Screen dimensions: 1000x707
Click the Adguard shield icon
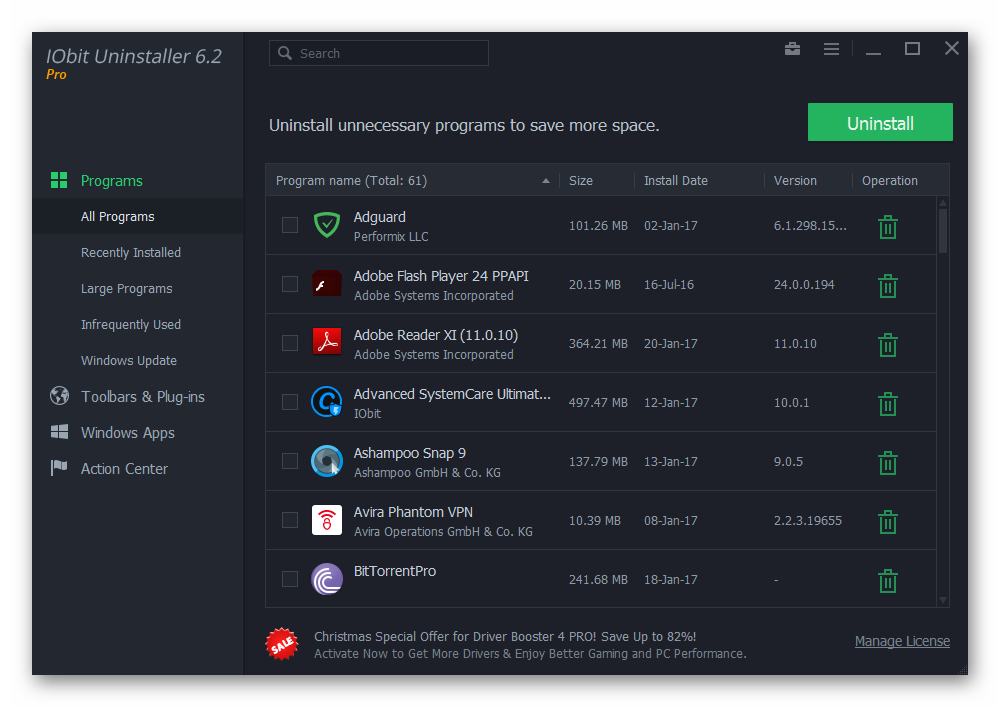(327, 225)
